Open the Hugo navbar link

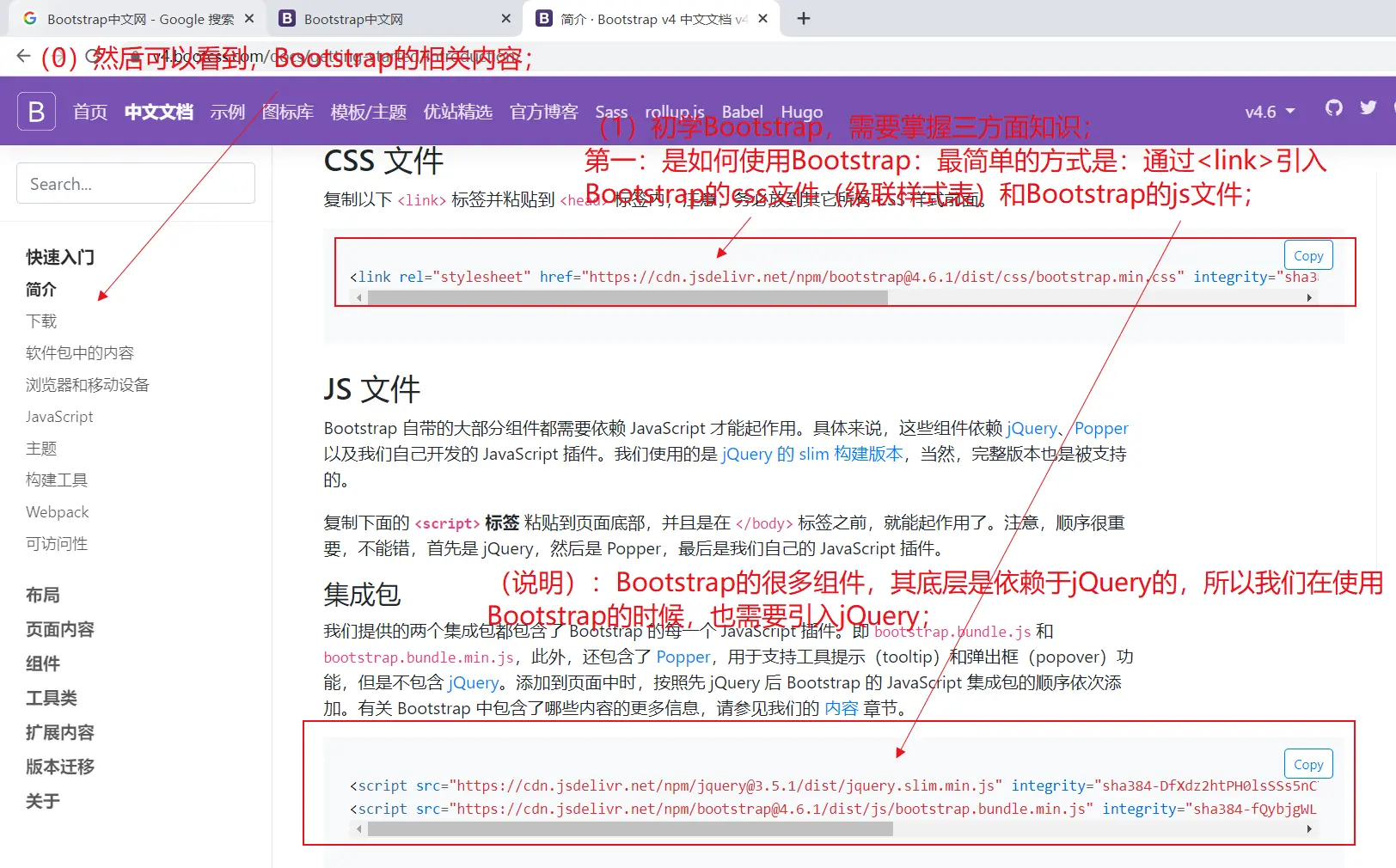coord(802,112)
